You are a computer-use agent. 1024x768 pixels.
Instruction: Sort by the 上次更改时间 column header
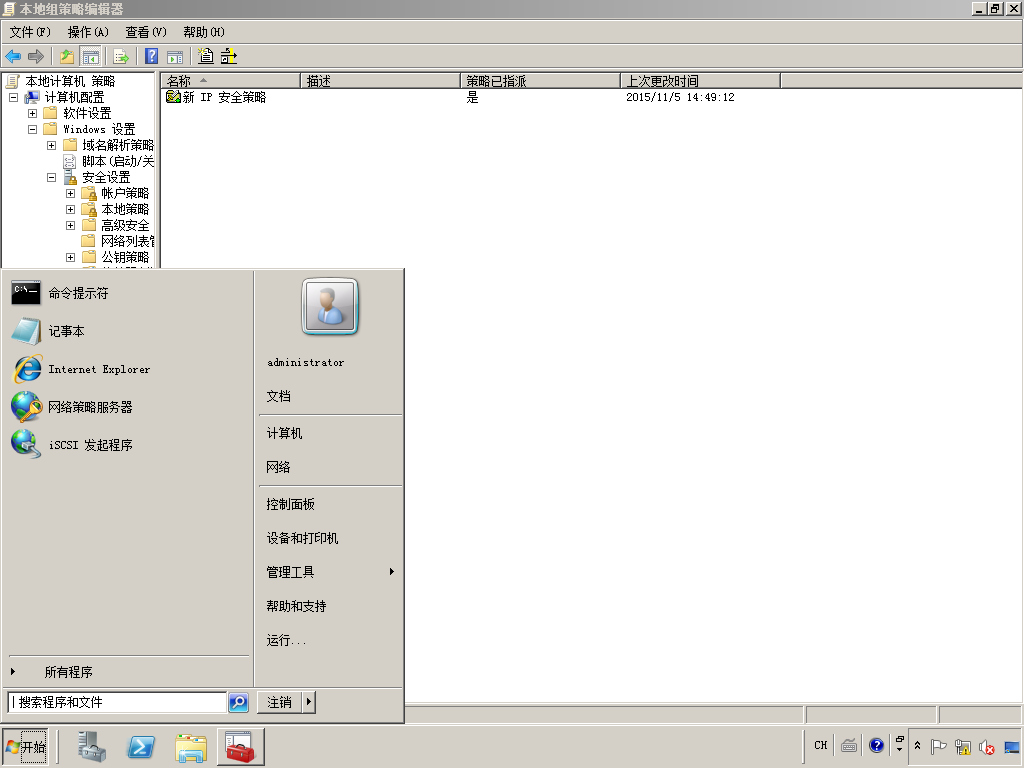pos(700,81)
